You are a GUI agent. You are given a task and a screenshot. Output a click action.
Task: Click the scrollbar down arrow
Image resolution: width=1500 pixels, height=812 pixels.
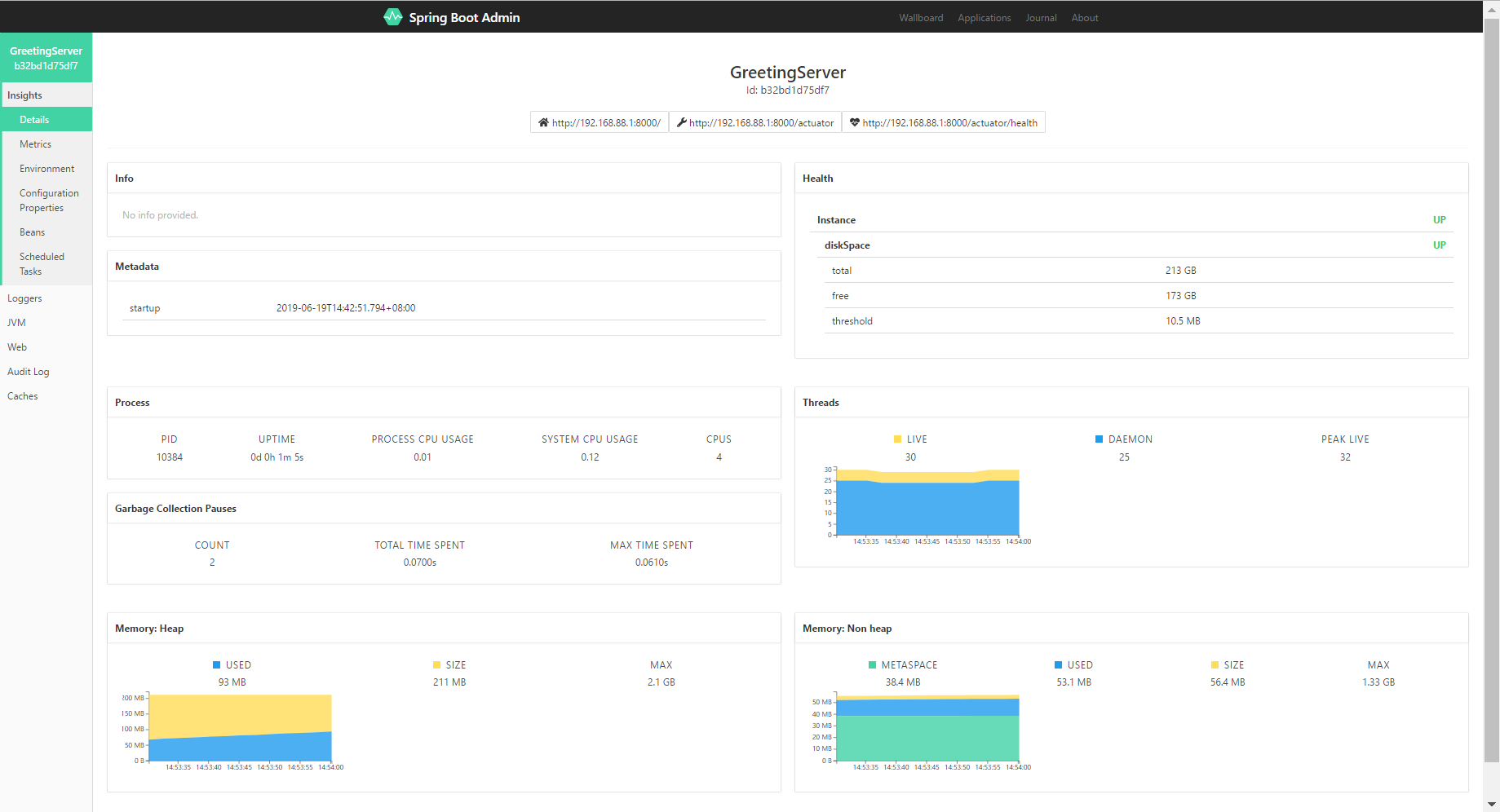point(1492,804)
